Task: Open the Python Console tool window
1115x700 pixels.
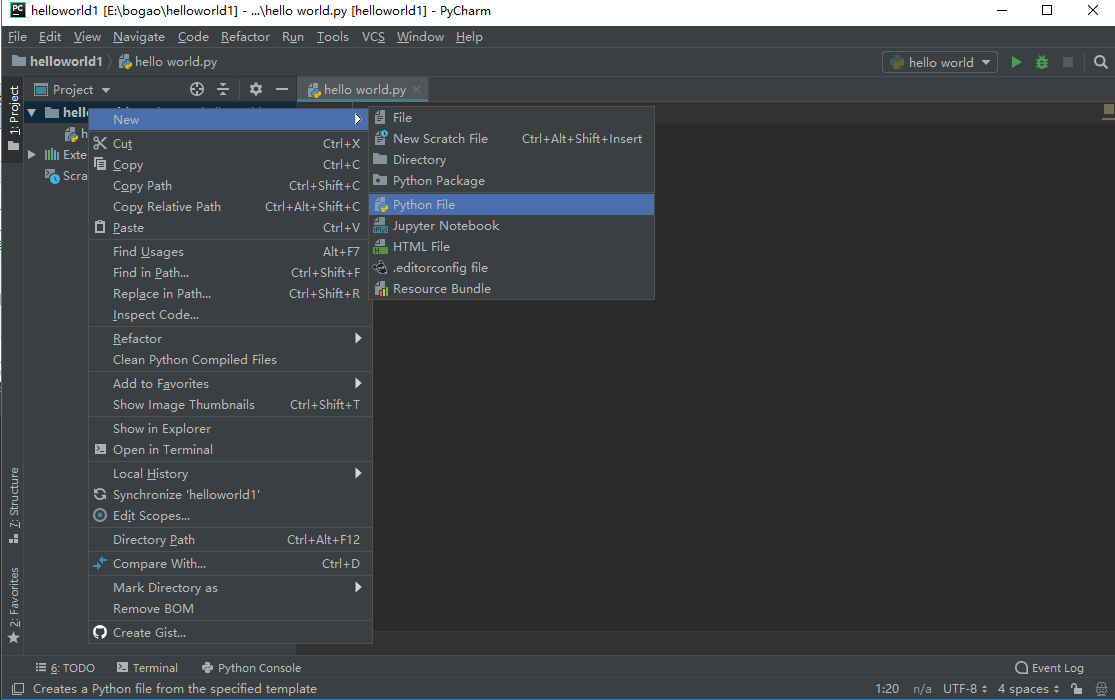Action: [252, 668]
